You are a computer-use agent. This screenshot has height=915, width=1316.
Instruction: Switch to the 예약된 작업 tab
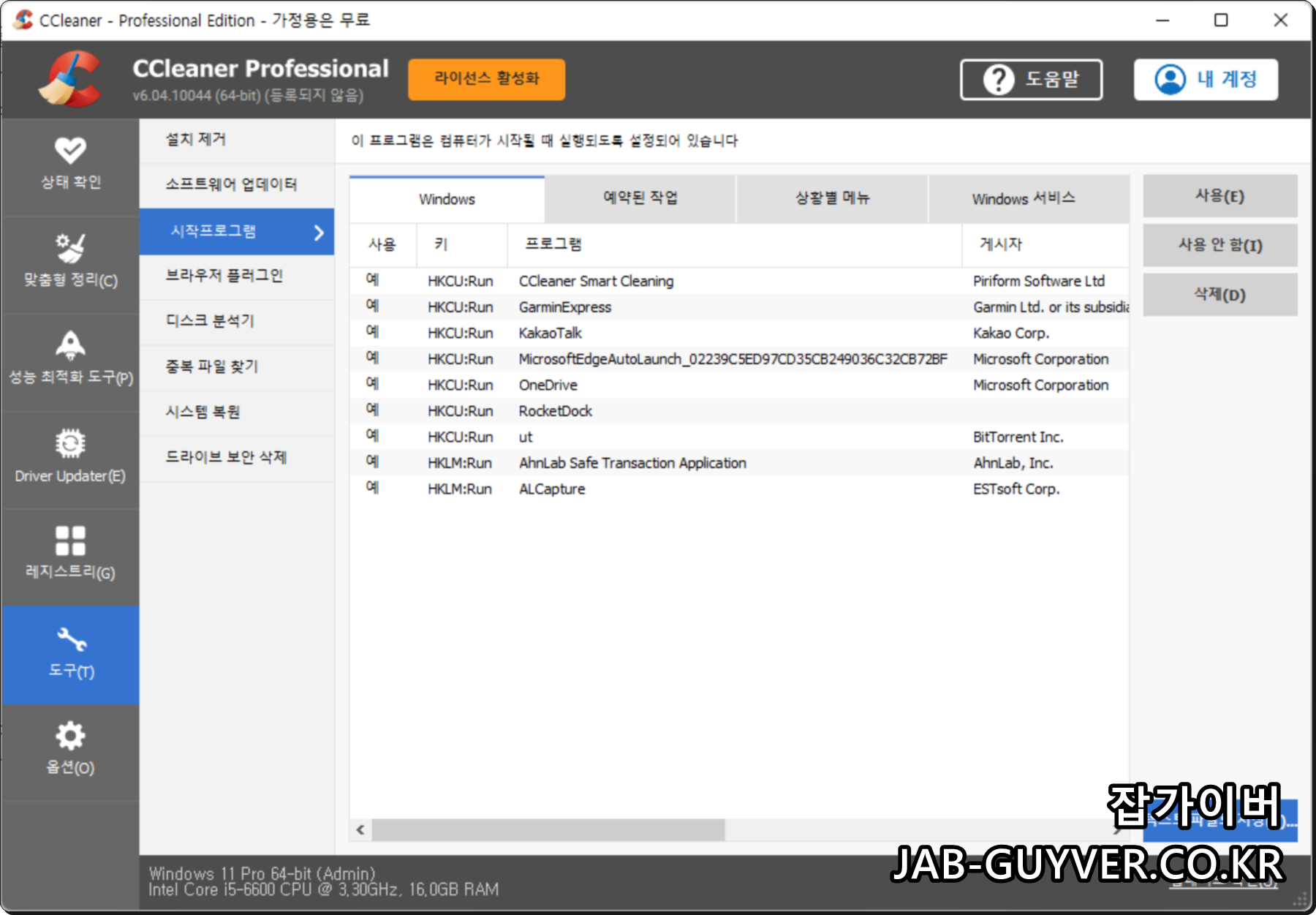[x=640, y=197]
